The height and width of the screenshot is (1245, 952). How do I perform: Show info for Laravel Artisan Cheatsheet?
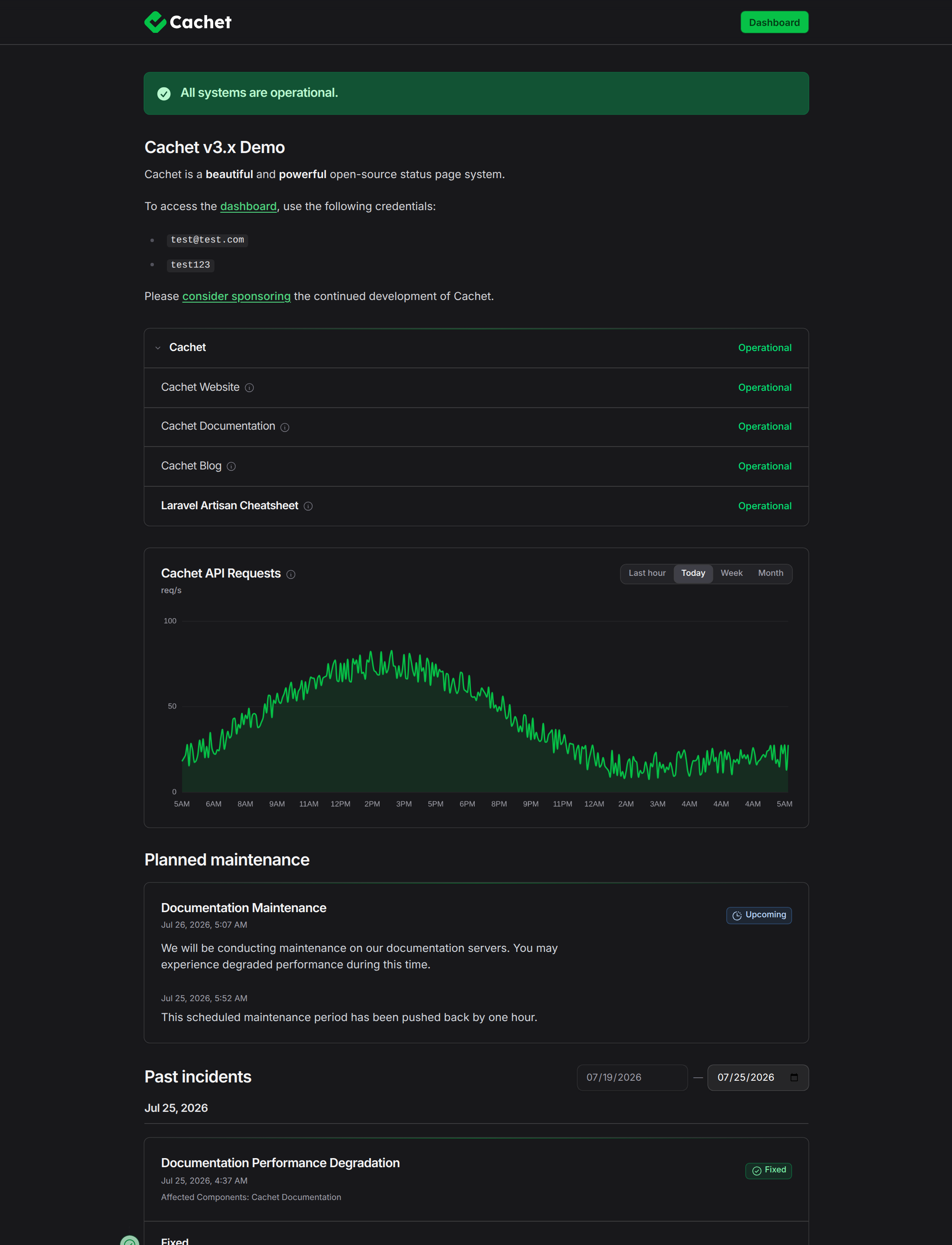click(x=308, y=506)
